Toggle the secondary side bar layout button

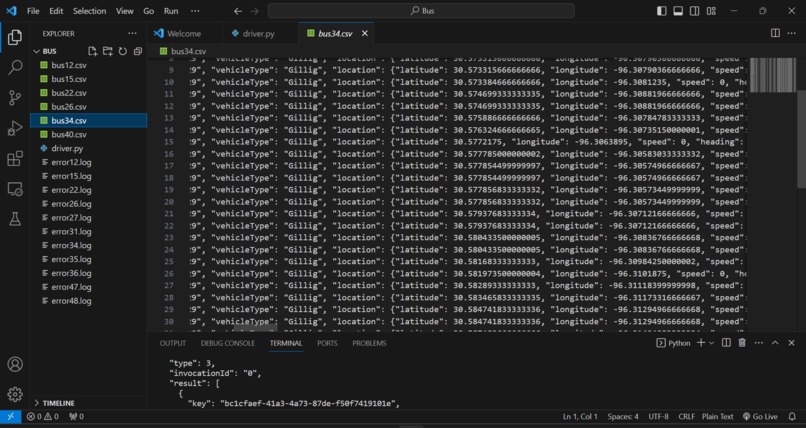[x=694, y=11]
